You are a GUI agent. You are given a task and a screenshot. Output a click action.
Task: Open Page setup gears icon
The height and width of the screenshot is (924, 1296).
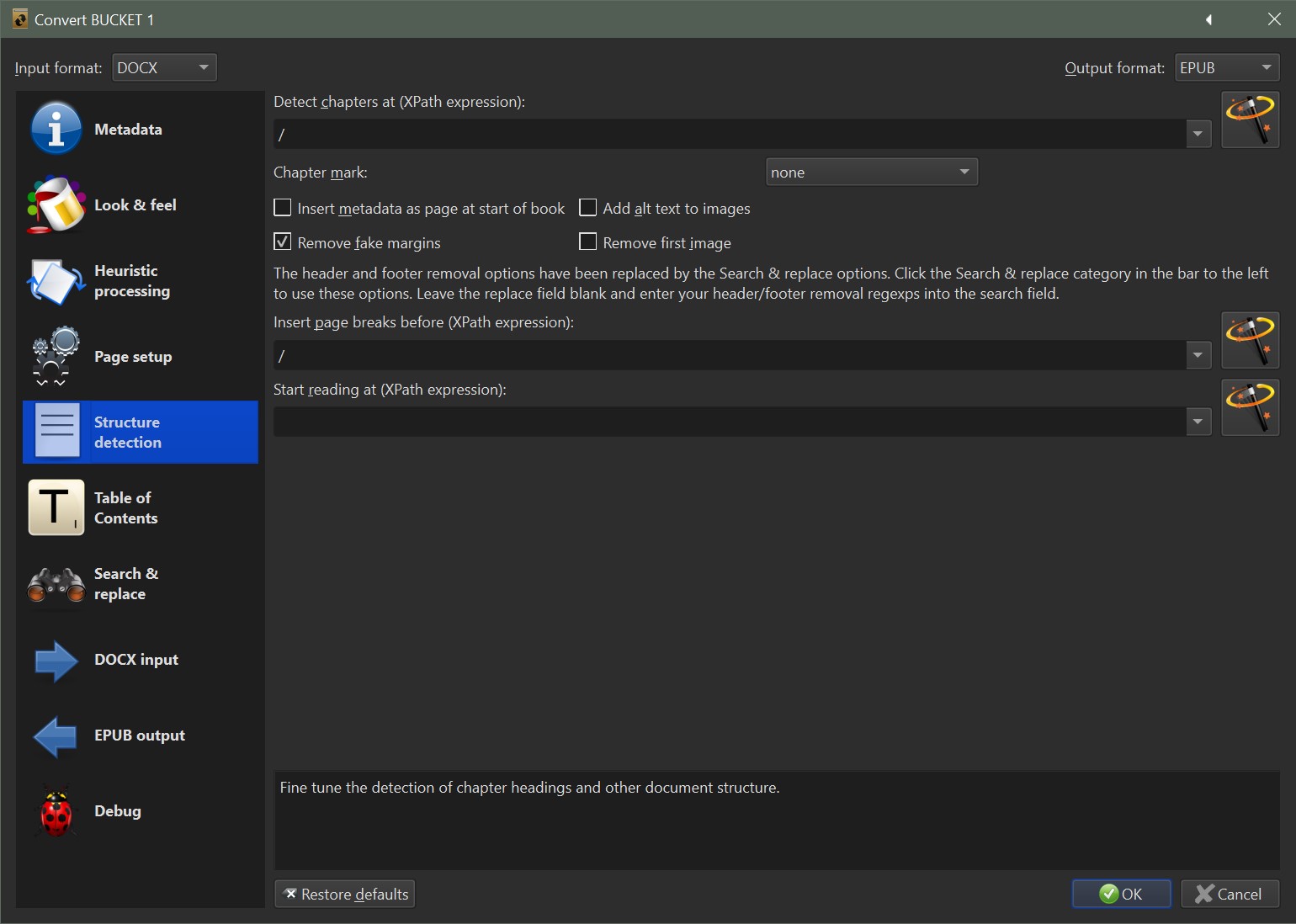coord(56,357)
